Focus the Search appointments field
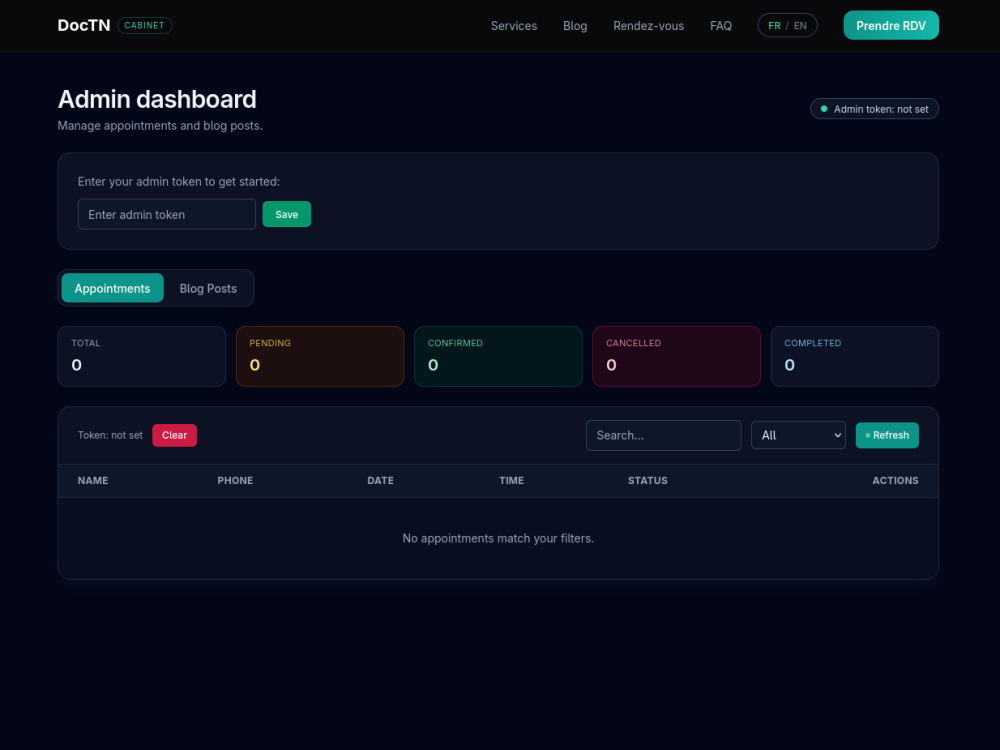Viewport: 1000px width, 750px height. (663, 436)
